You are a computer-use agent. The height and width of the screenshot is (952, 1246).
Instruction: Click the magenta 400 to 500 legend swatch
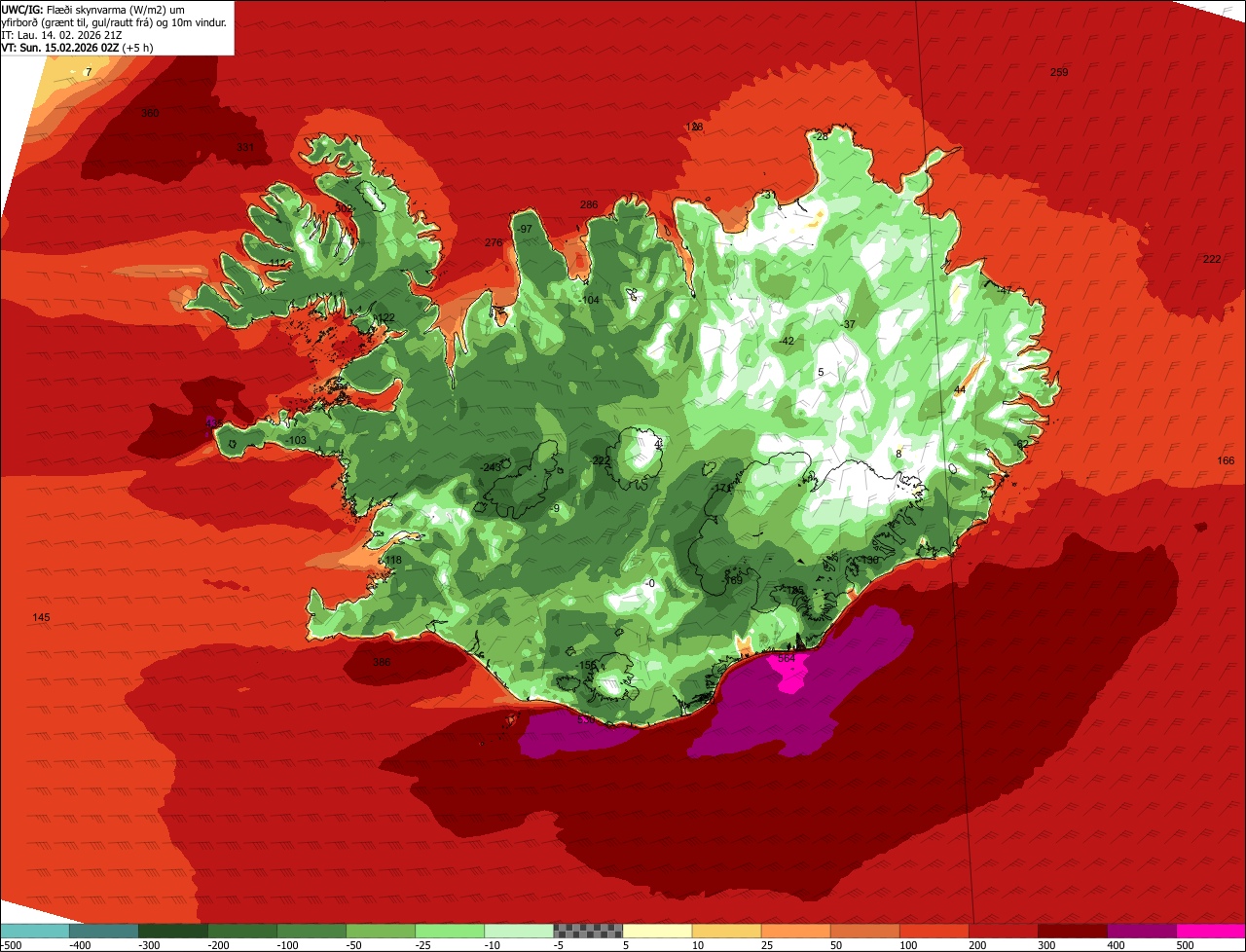[1142, 931]
